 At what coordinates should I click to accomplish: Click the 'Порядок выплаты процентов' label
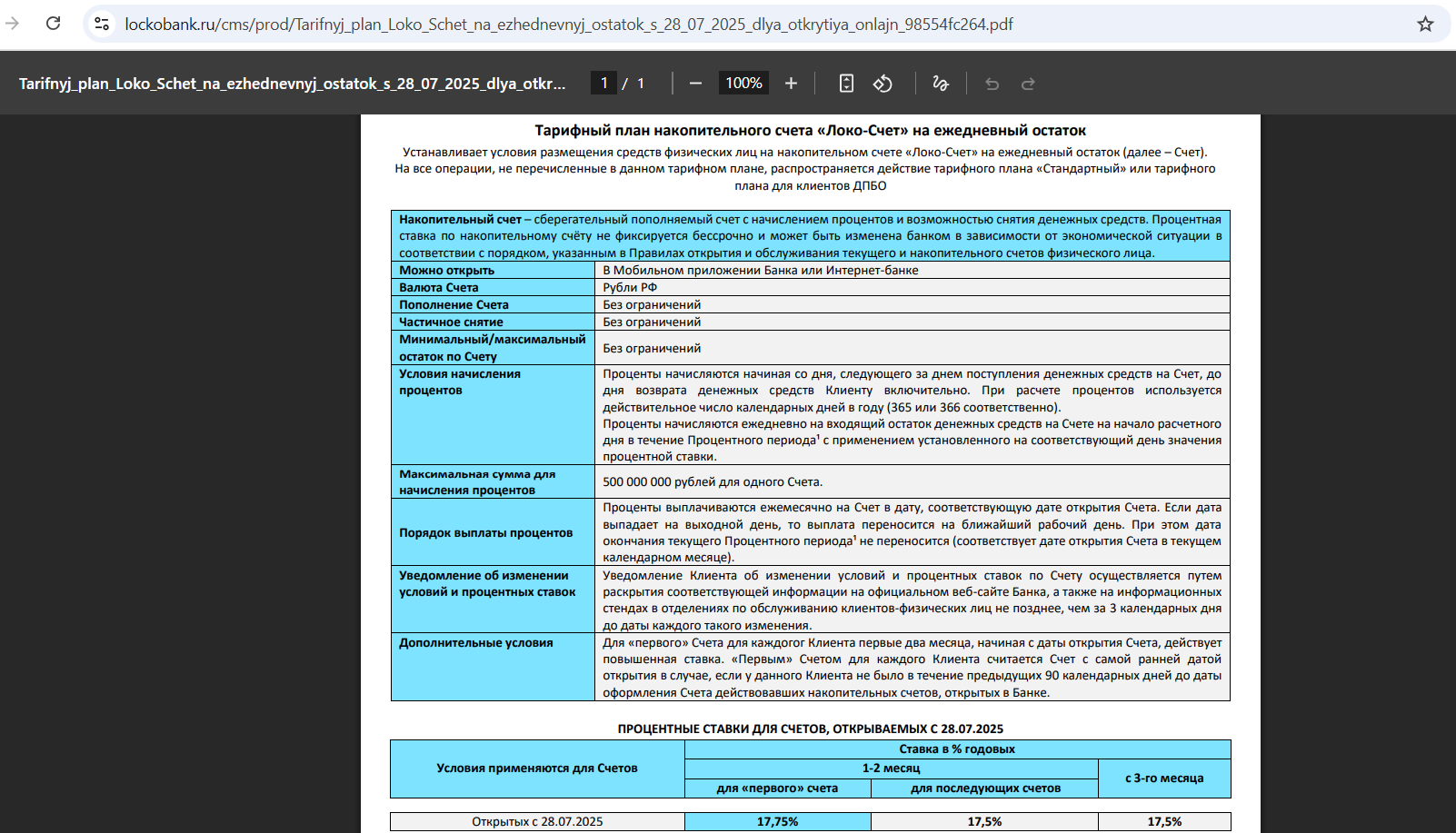486,533
